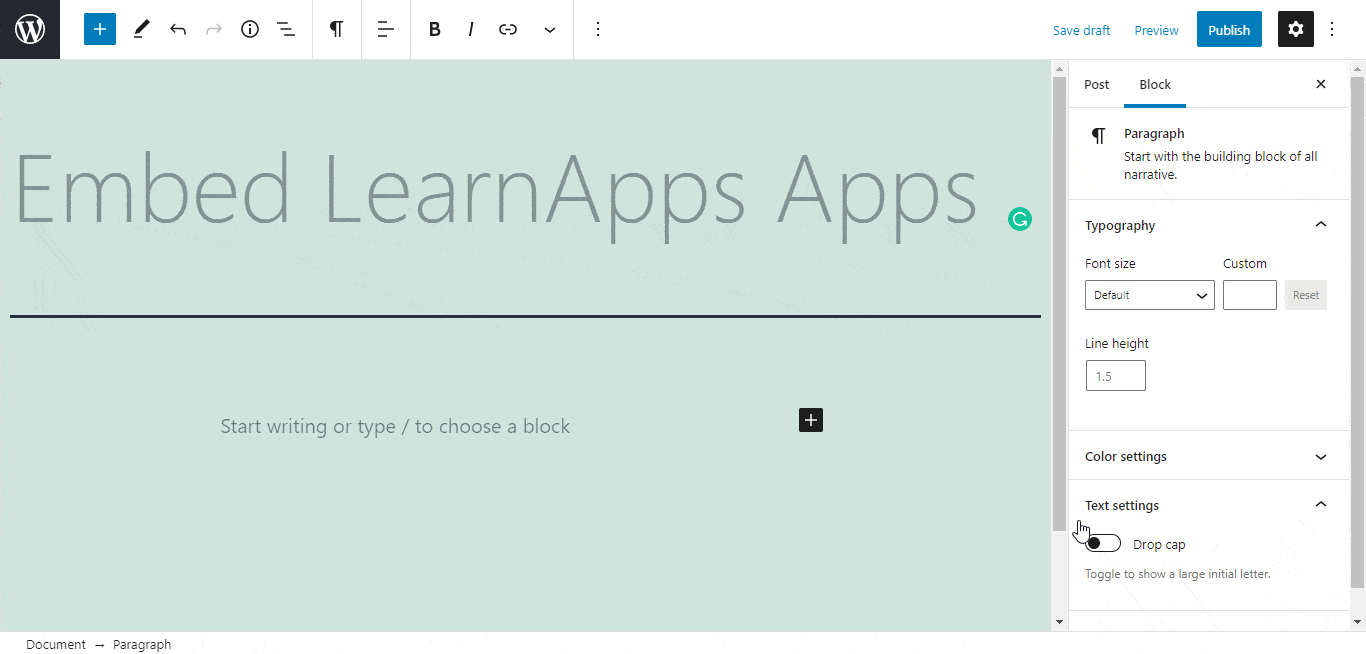Open more rich text controls chevron
Screen dimensions: 1366x654
(550, 29)
